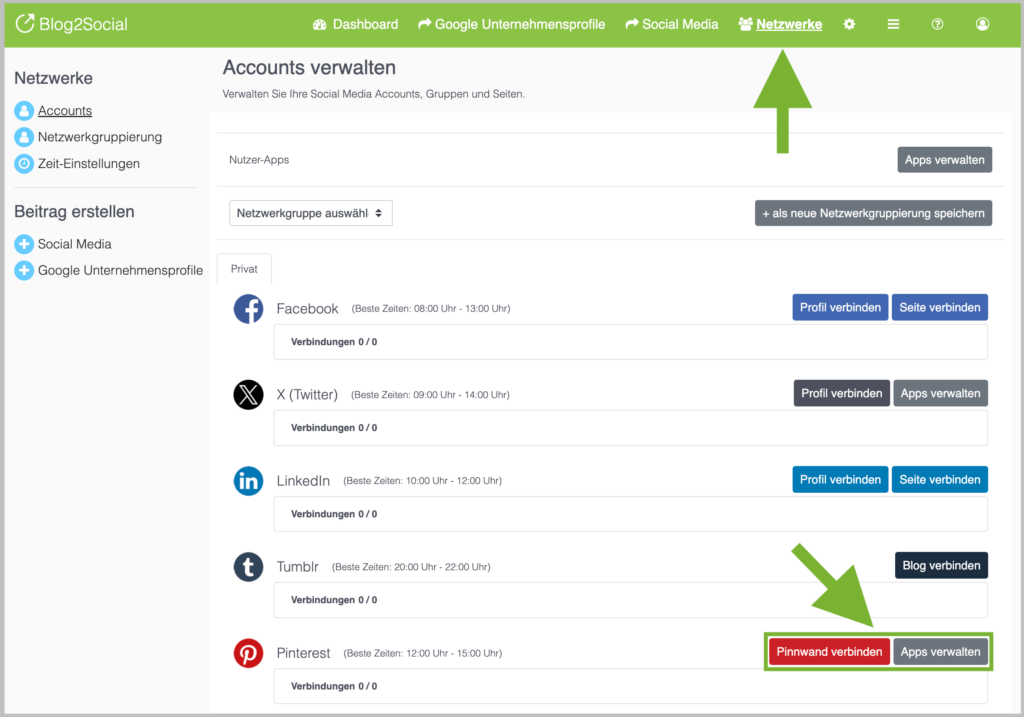Open the Dashboard menu item
Viewport: 1024px width, 717px height.
coord(355,24)
